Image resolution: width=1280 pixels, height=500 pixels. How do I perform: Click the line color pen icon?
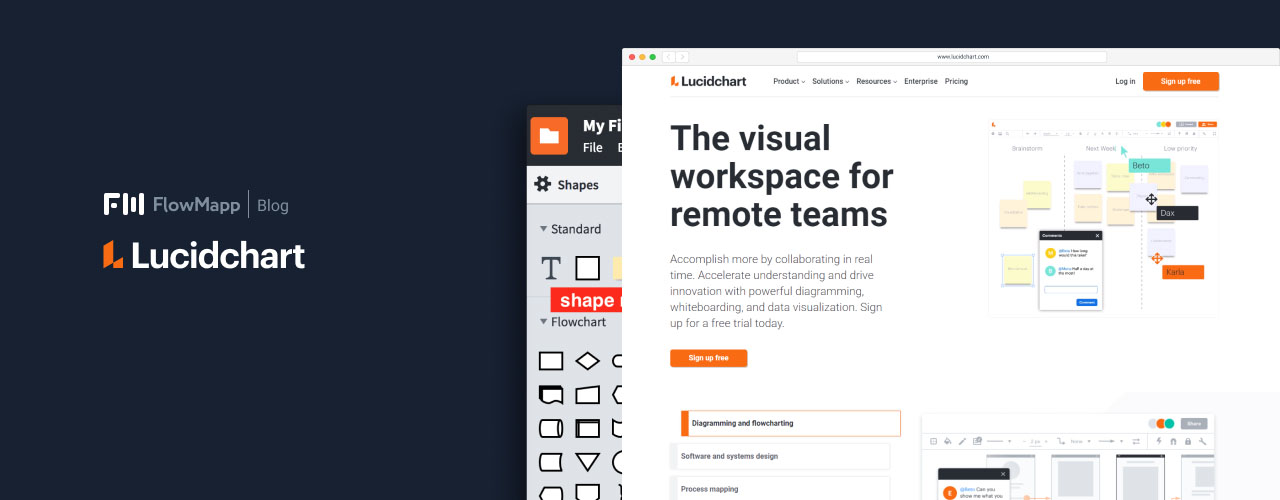click(963, 441)
